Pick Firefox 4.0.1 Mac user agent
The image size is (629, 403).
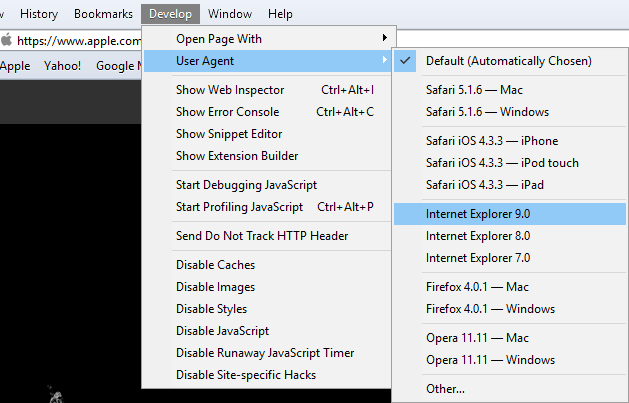(478, 286)
